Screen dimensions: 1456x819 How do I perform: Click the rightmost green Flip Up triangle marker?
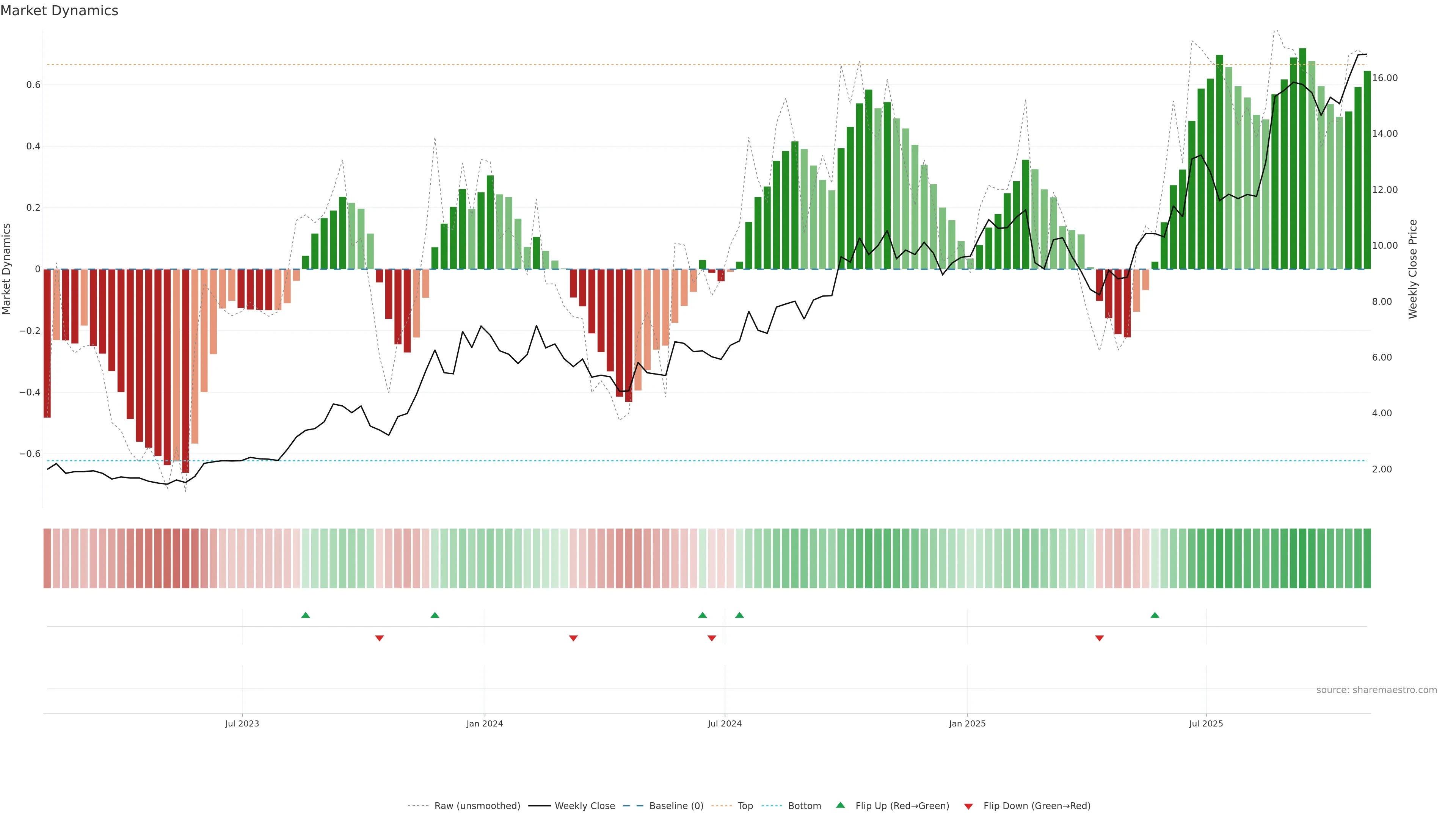[1155, 615]
